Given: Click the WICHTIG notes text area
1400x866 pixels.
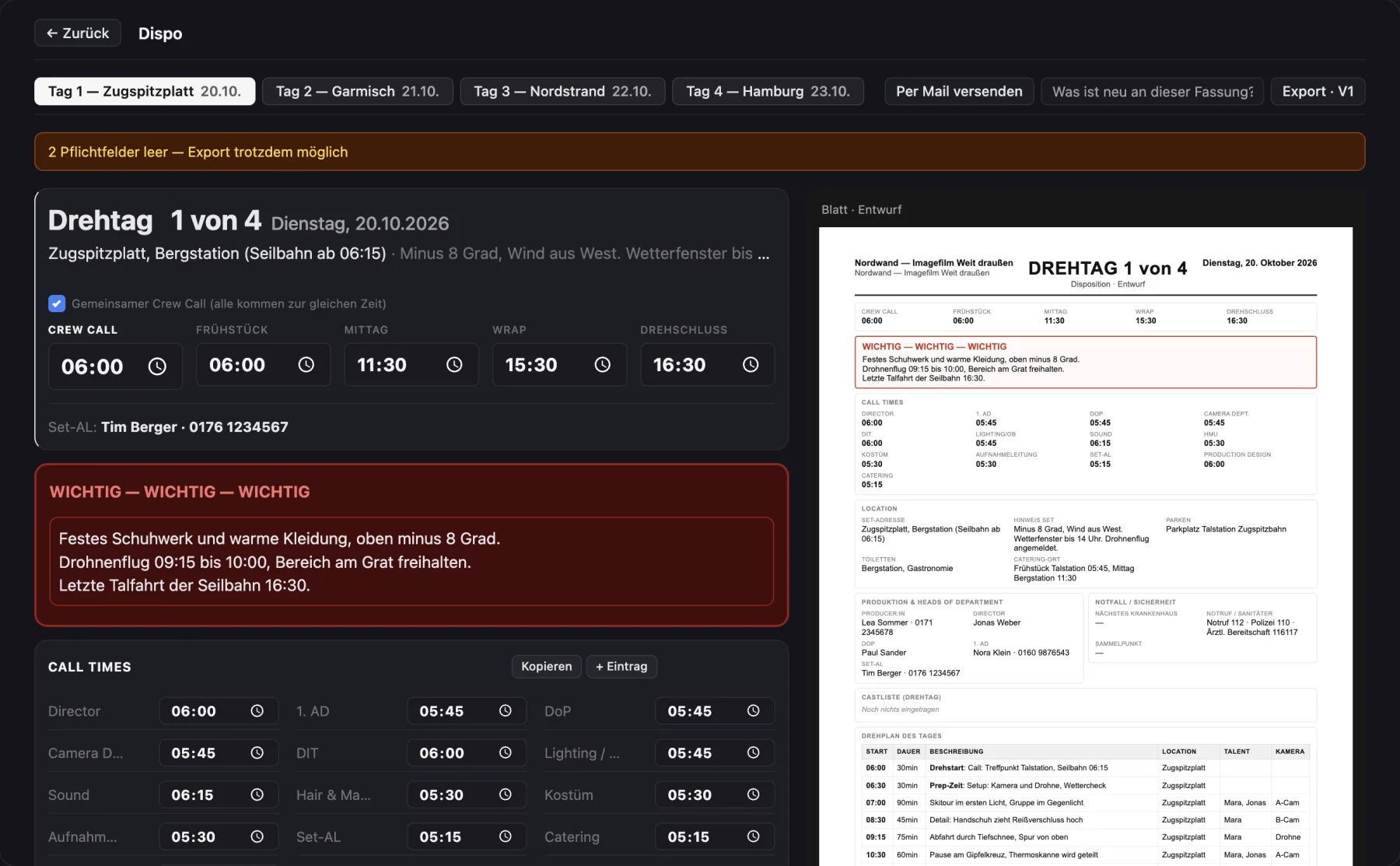Looking at the screenshot, I should 411,562.
